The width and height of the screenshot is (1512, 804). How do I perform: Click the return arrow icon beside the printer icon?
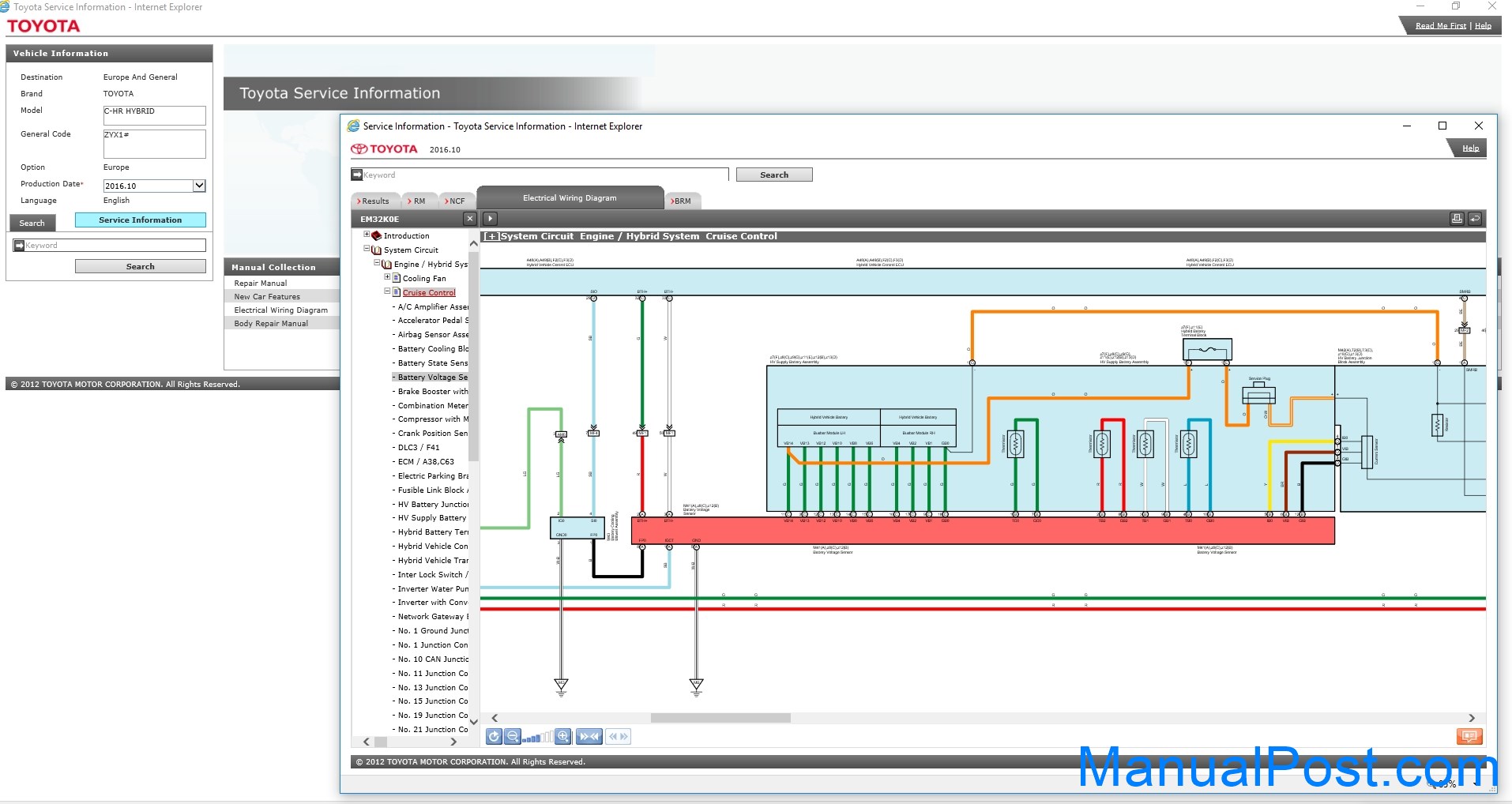click(1475, 219)
